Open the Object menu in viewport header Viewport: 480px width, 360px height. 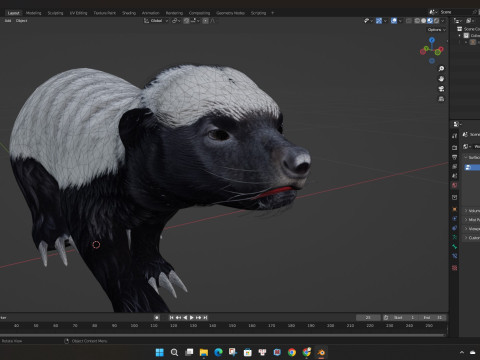21,21
